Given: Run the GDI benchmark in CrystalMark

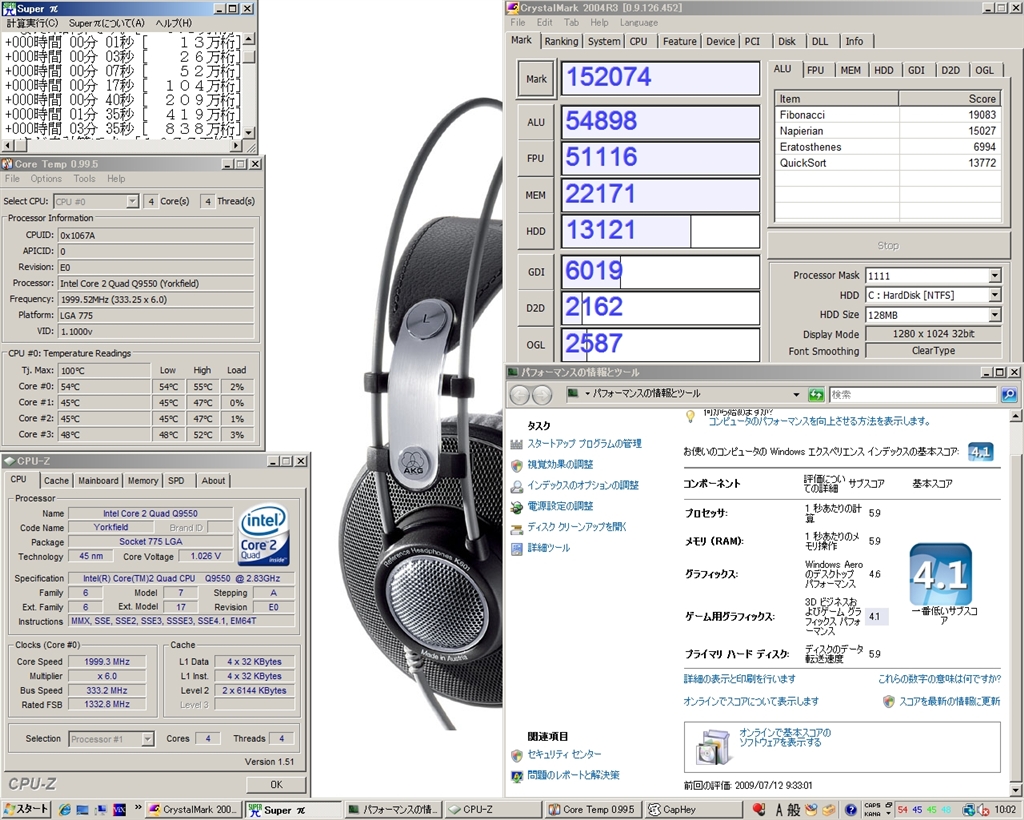Looking at the screenshot, I should coord(536,272).
